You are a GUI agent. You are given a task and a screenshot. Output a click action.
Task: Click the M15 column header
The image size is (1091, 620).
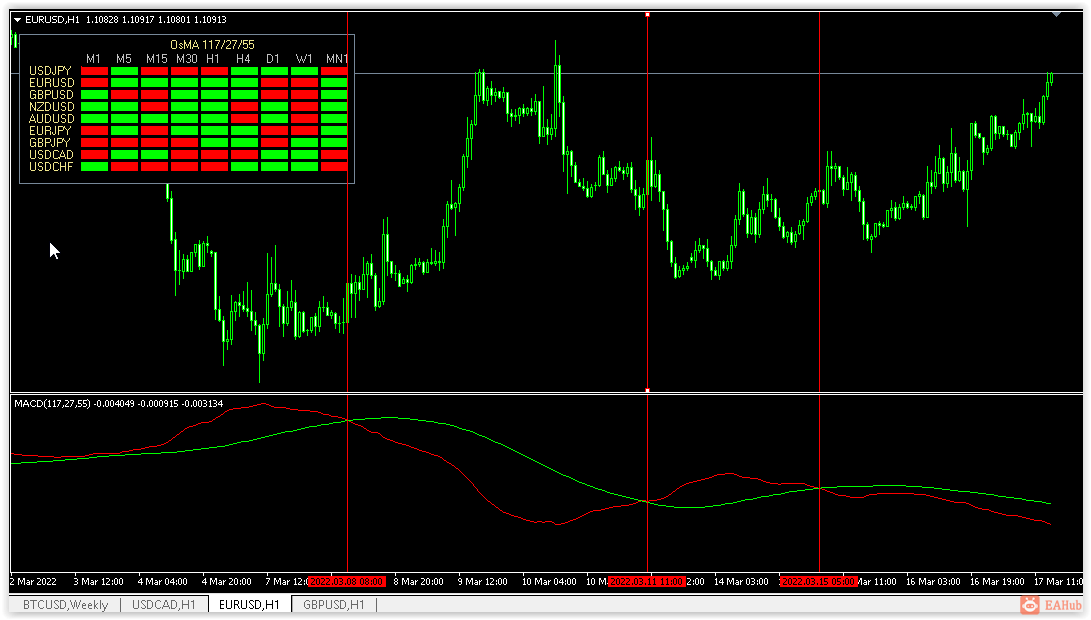pyautogui.click(x=157, y=58)
